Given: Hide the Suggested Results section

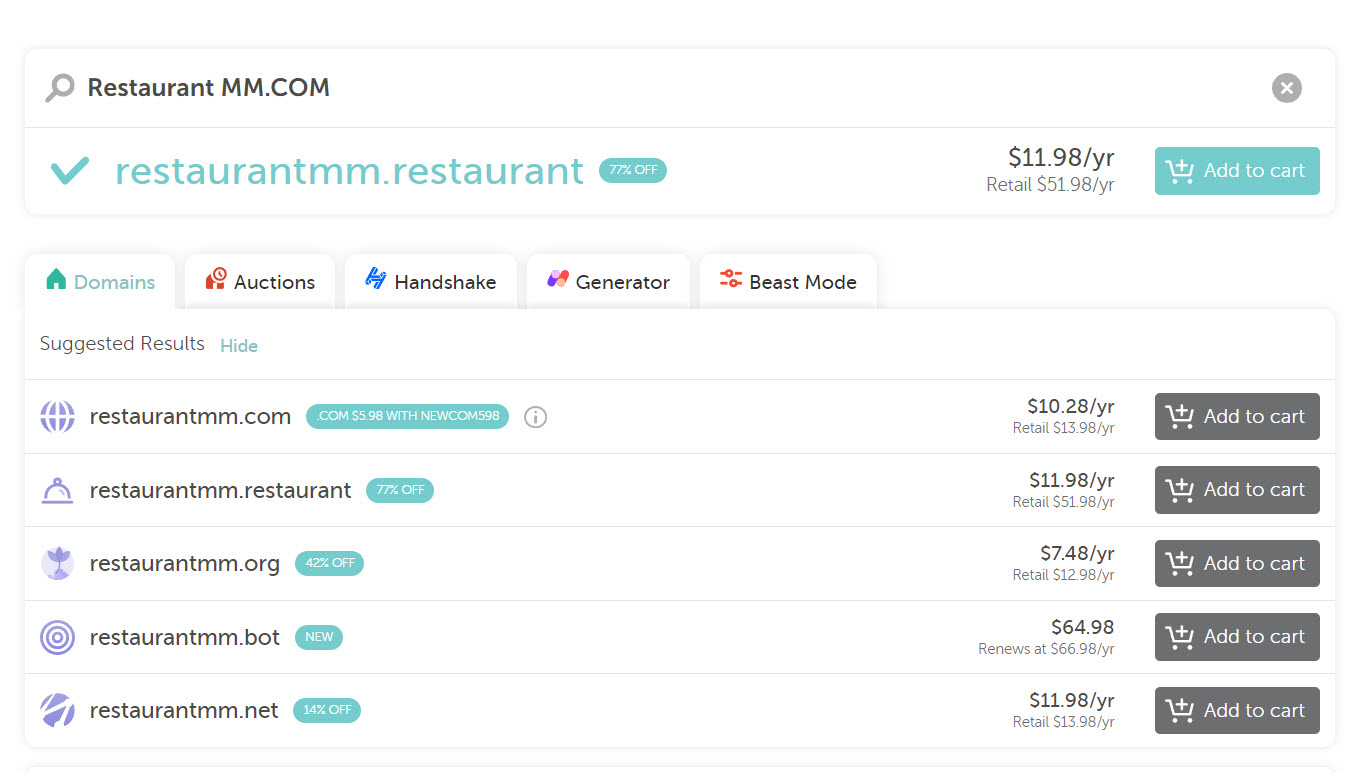Looking at the screenshot, I should tap(239, 346).
